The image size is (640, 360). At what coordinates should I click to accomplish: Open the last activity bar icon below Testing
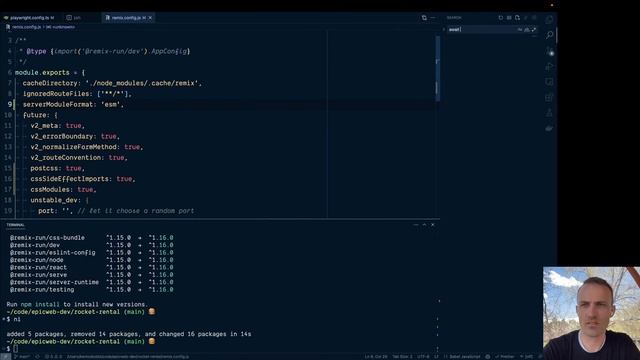549,128
